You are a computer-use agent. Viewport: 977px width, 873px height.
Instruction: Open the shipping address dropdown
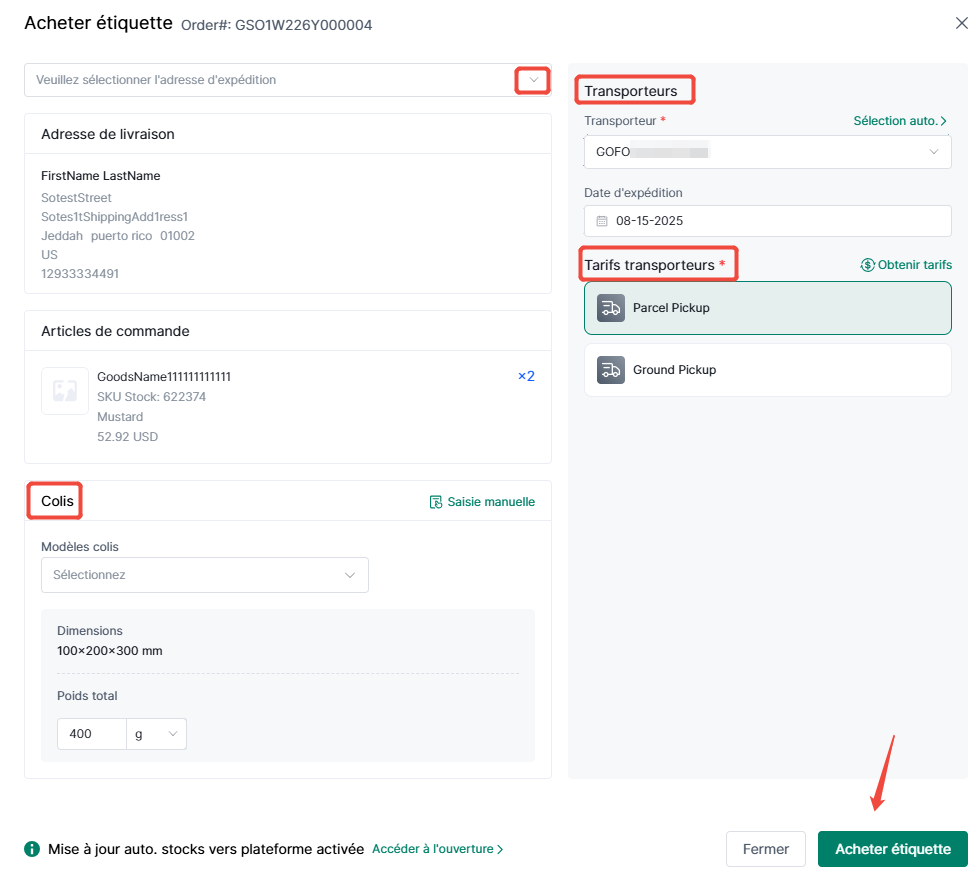(x=533, y=80)
